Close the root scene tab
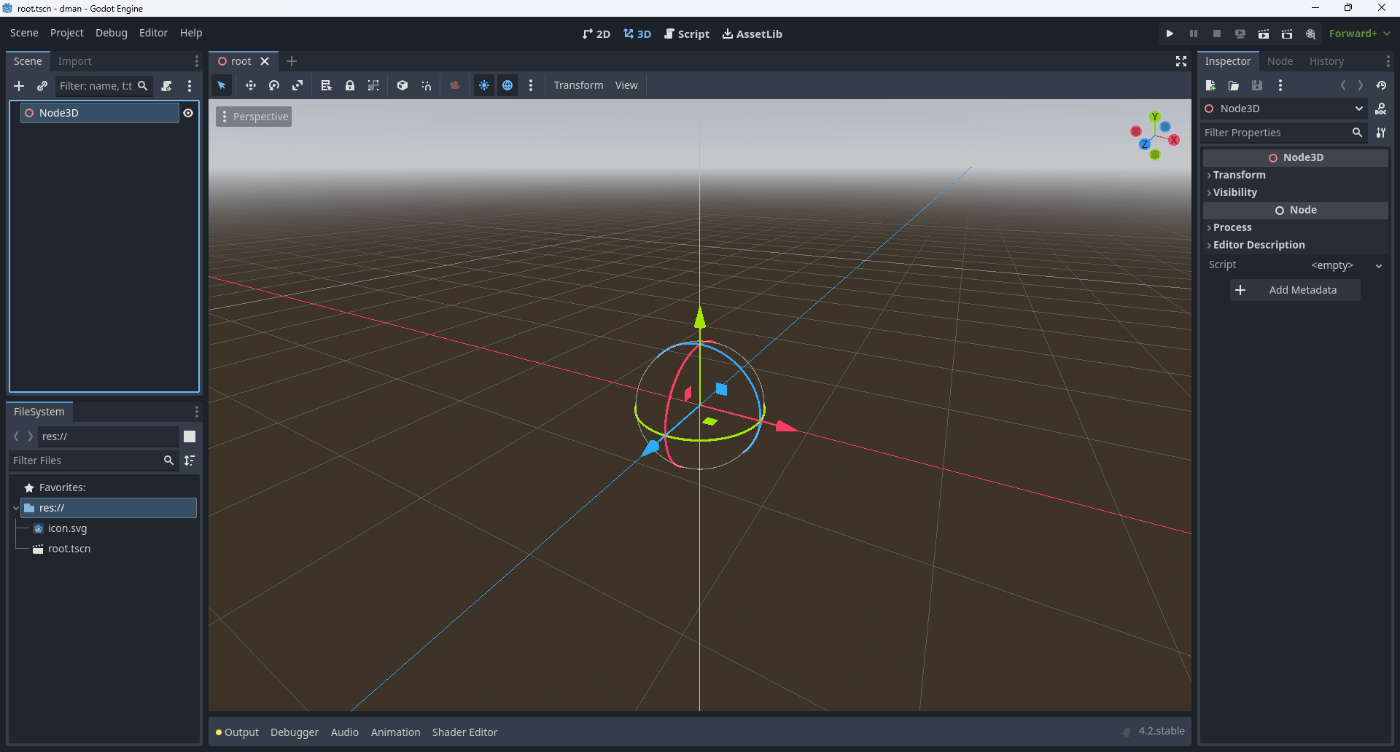Viewport: 1400px width, 752px height. [265, 61]
